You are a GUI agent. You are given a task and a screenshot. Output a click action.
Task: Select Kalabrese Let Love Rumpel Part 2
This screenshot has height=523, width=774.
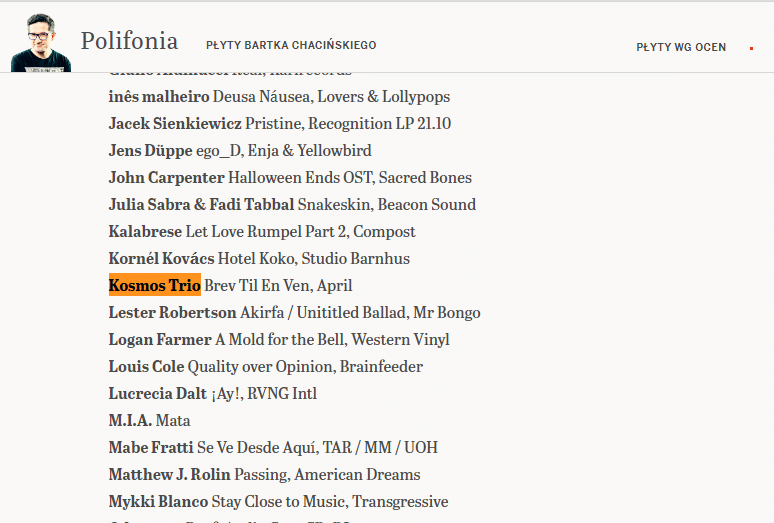[262, 232]
